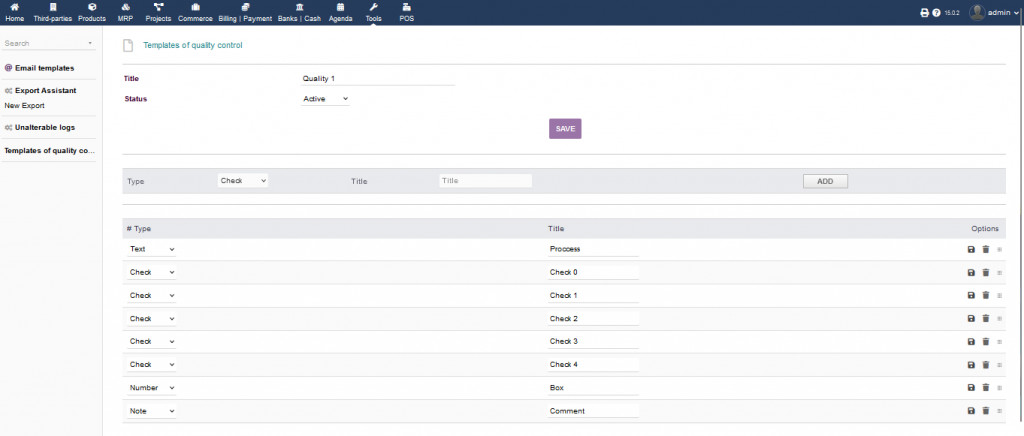Open the admin user menu
This screenshot has width=1024, height=436.
[x=994, y=13]
